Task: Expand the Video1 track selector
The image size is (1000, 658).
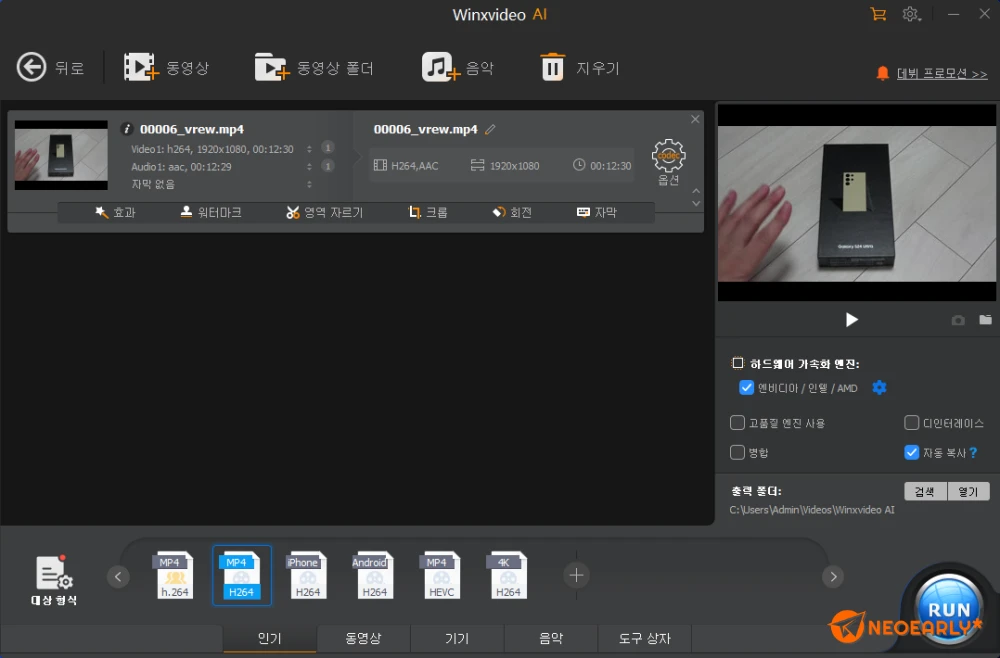Action: [x=309, y=149]
